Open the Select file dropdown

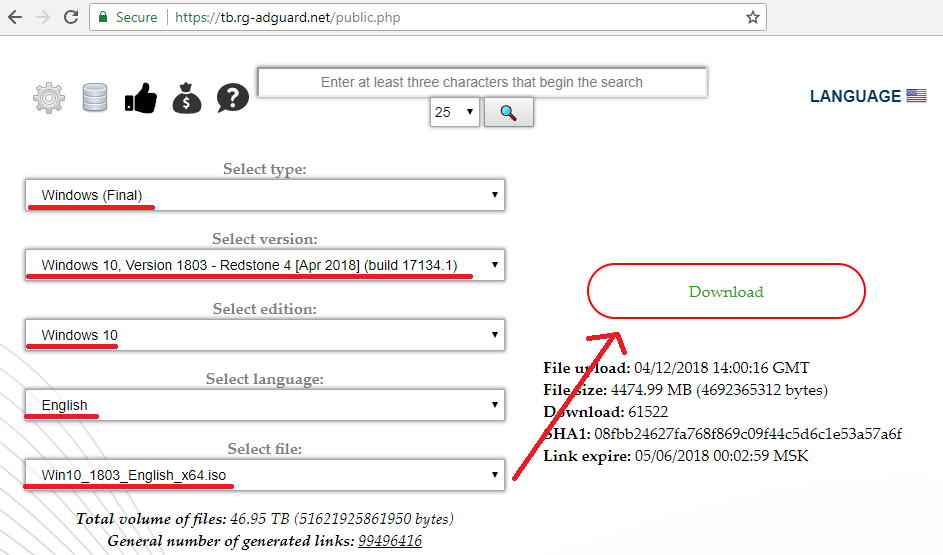pos(265,475)
